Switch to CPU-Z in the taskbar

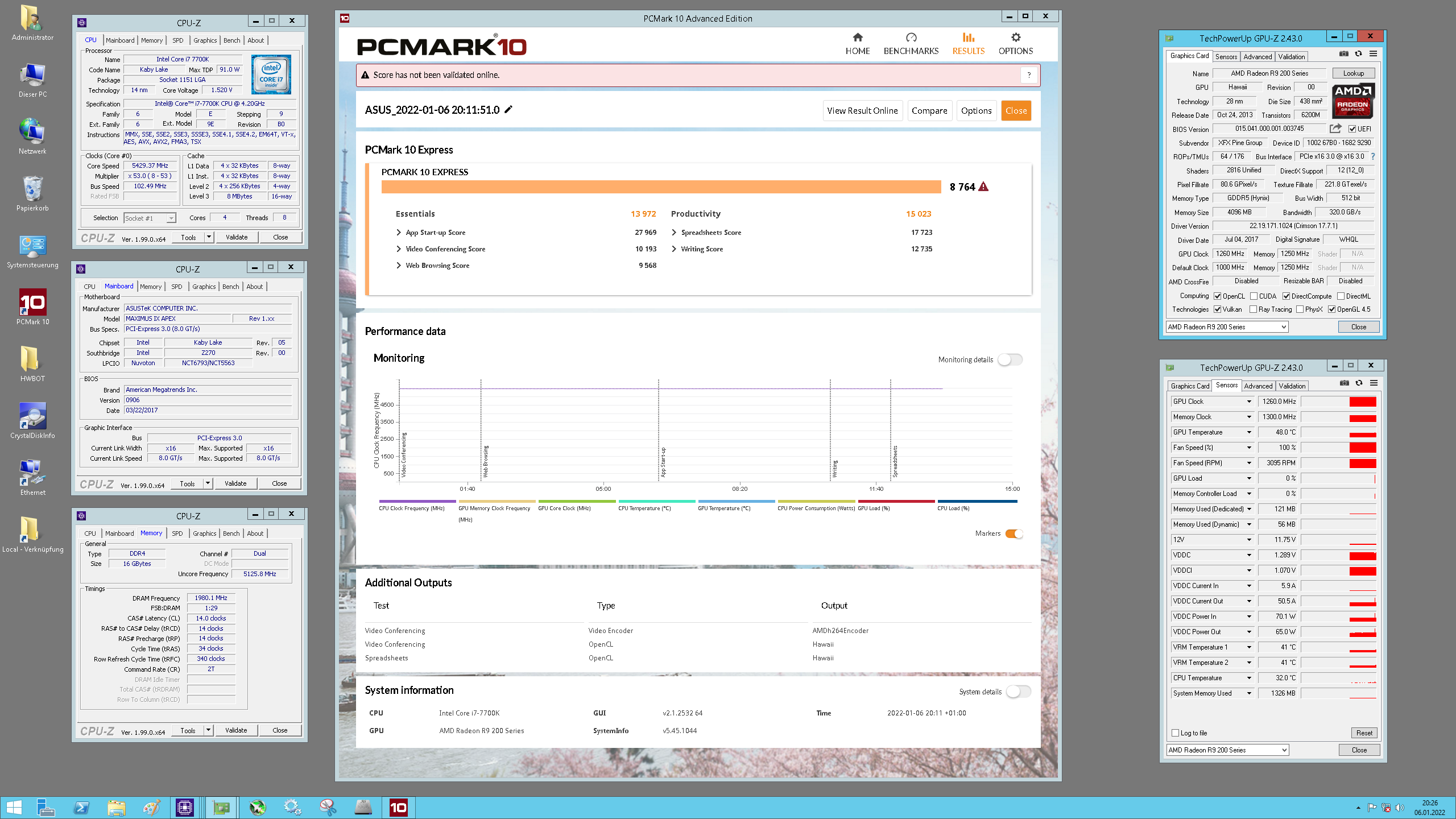coord(185,808)
